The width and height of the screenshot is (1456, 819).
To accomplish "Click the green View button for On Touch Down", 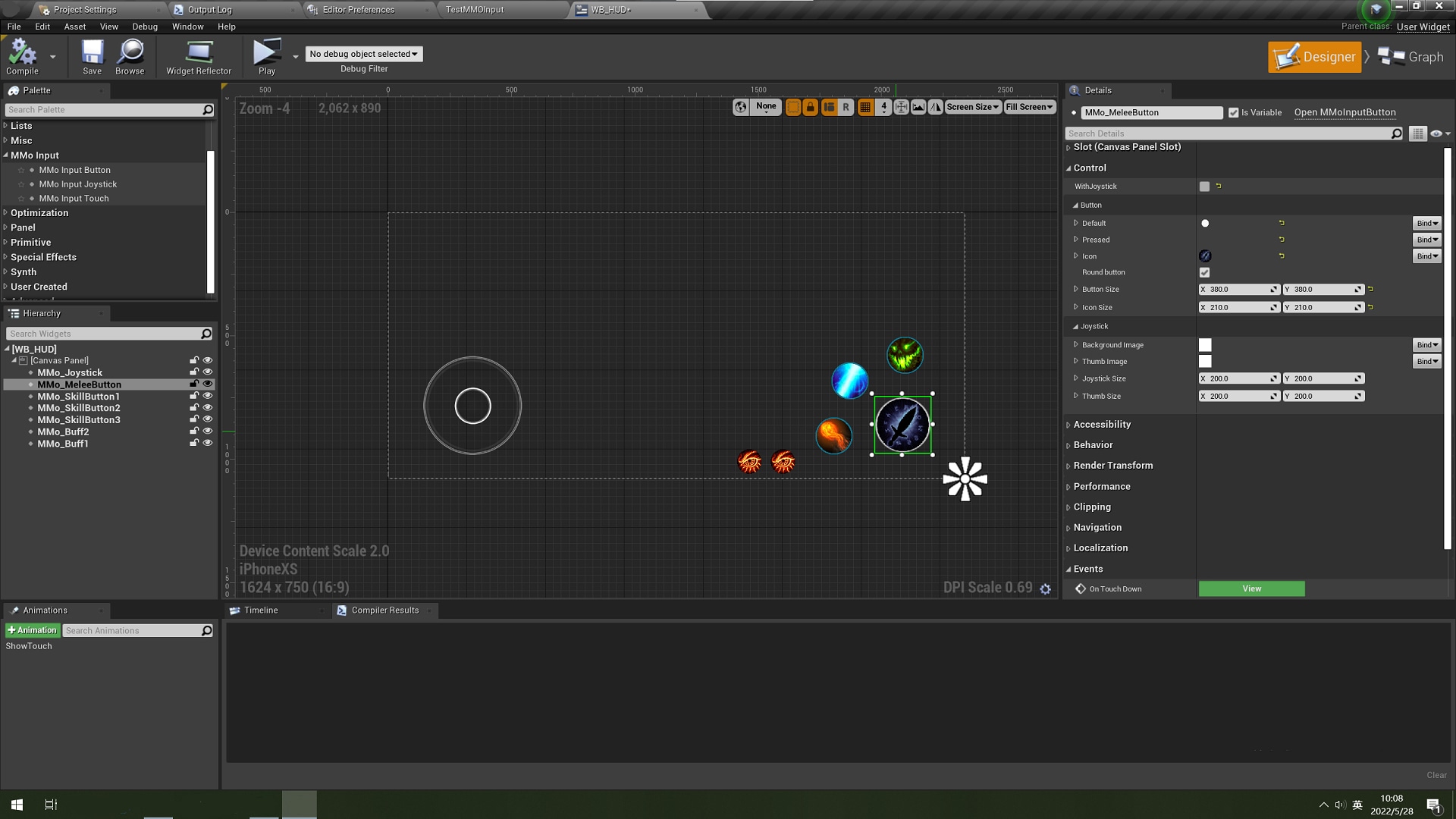I will pos(1251,588).
